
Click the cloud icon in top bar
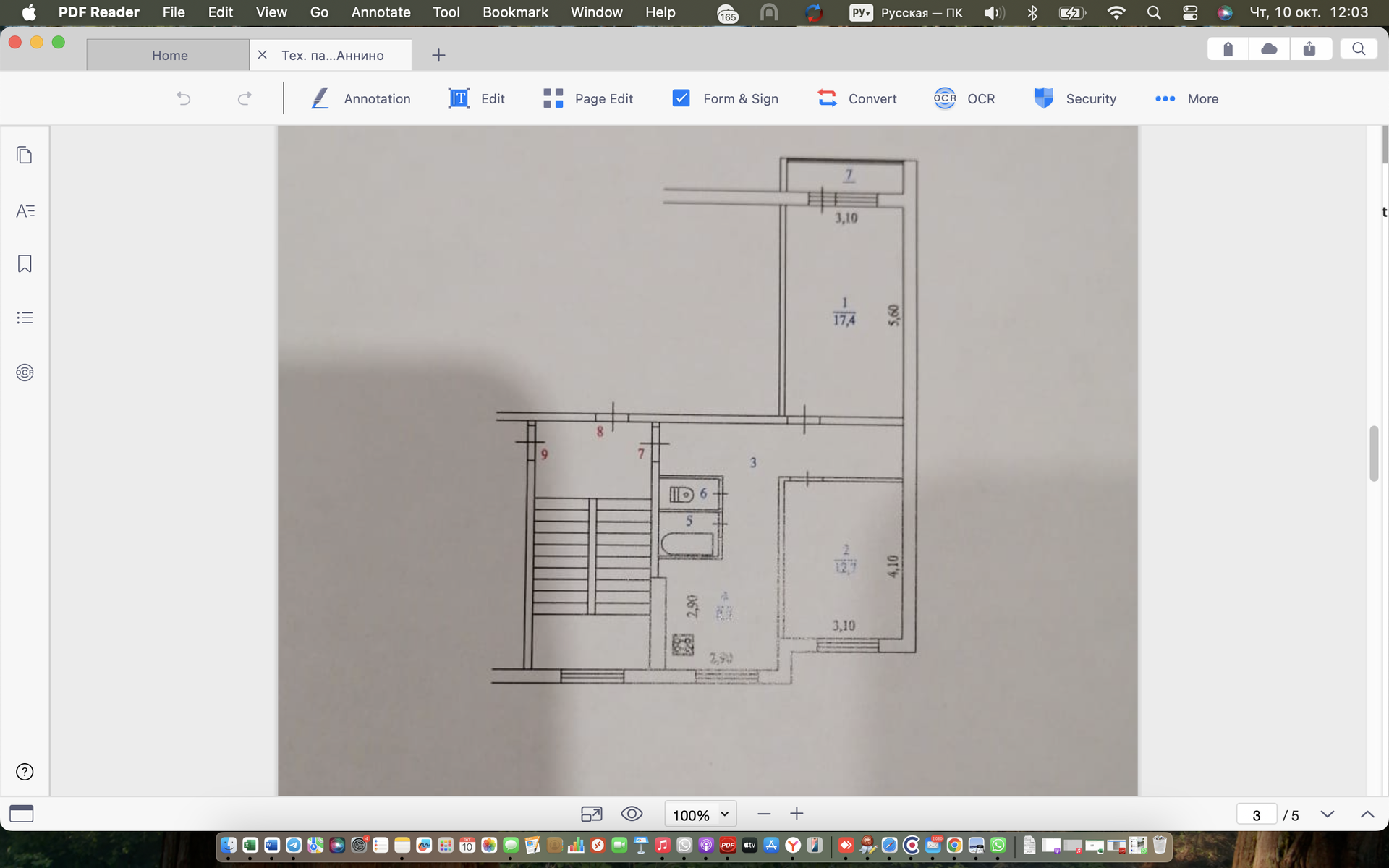coord(1269,49)
